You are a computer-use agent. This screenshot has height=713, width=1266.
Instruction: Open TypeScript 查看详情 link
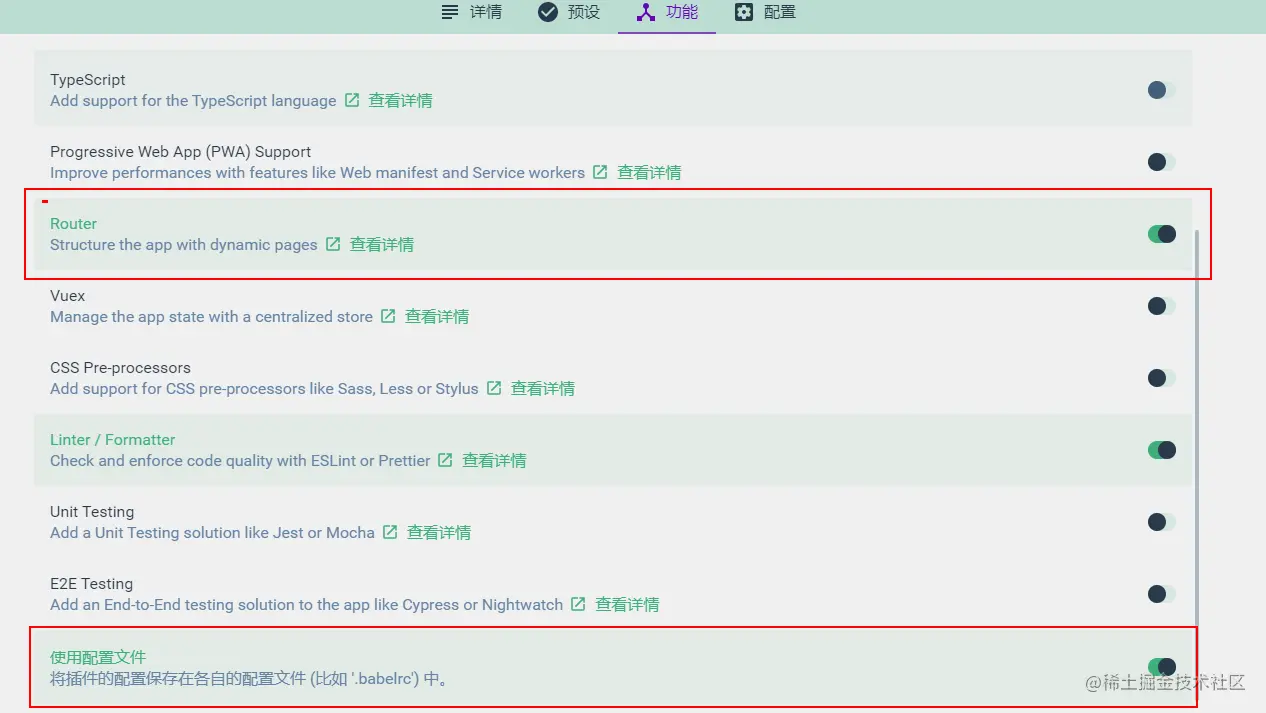pyautogui.click(x=400, y=100)
